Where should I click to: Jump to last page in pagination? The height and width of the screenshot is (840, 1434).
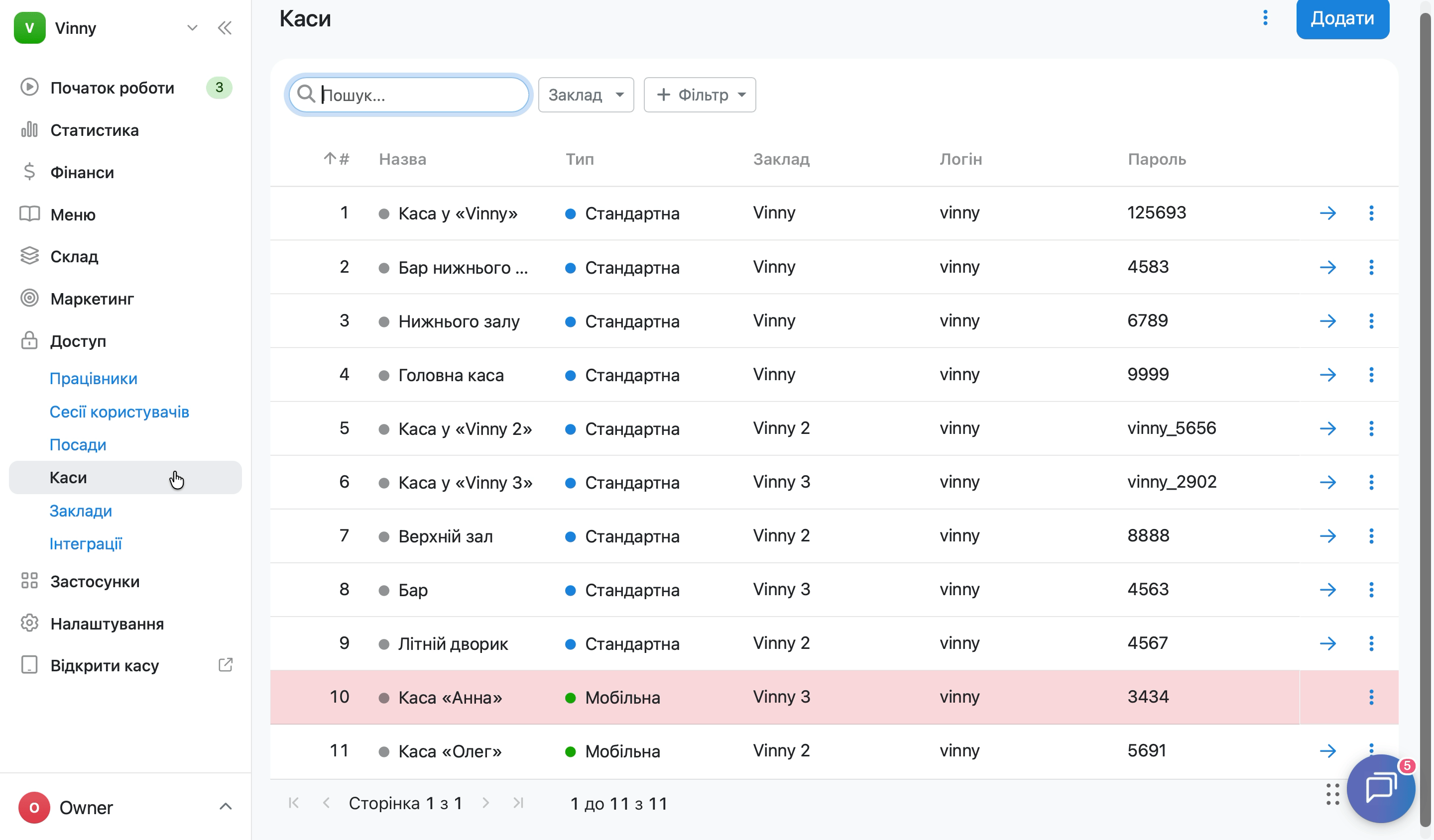(518, 803)
